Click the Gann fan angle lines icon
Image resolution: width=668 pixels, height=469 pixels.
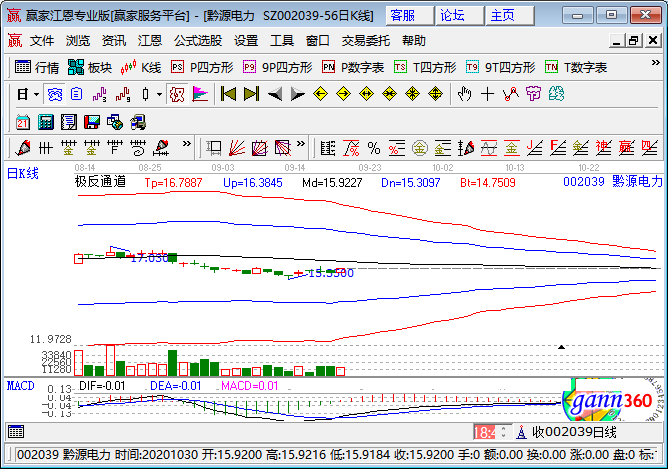click(237, 148)
